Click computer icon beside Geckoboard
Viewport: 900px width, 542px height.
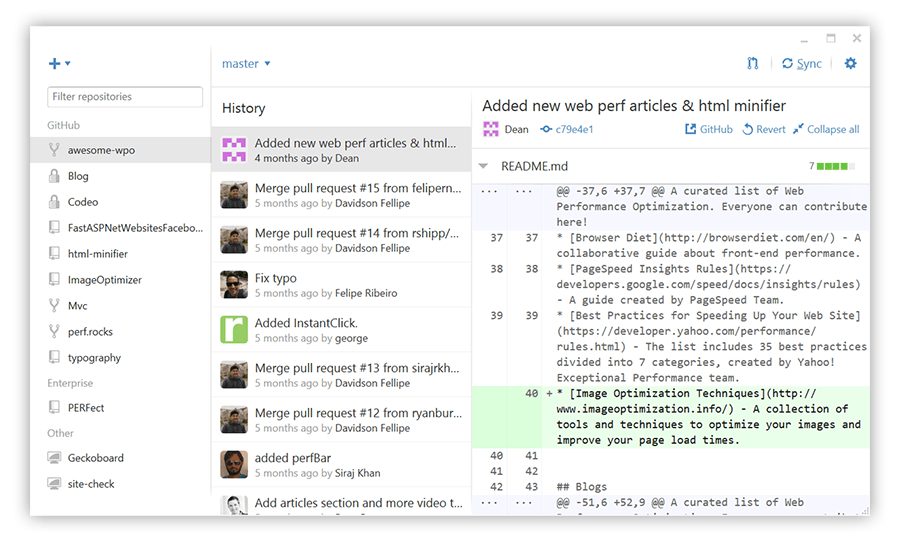[x=54, y=458]
